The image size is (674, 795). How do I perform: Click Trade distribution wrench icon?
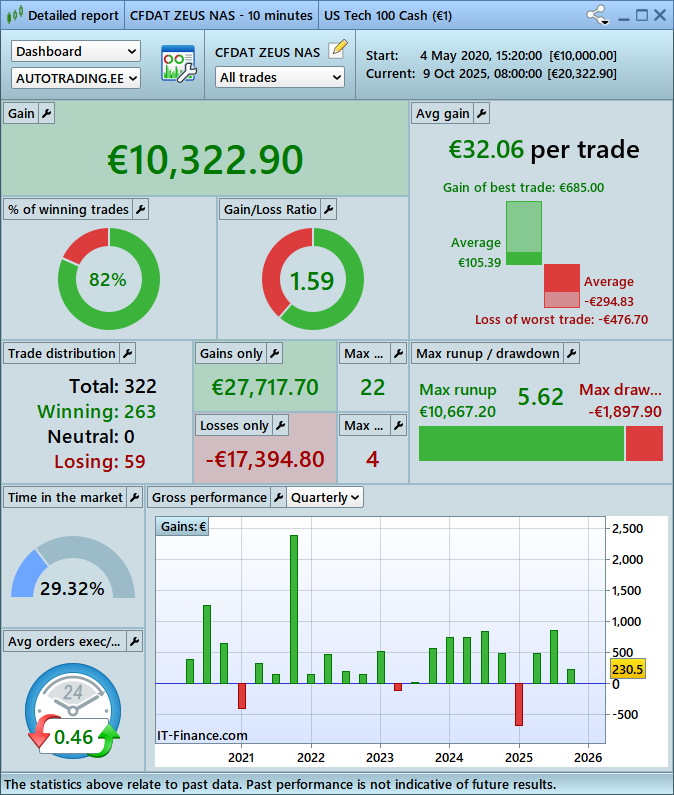pos(127,353)
